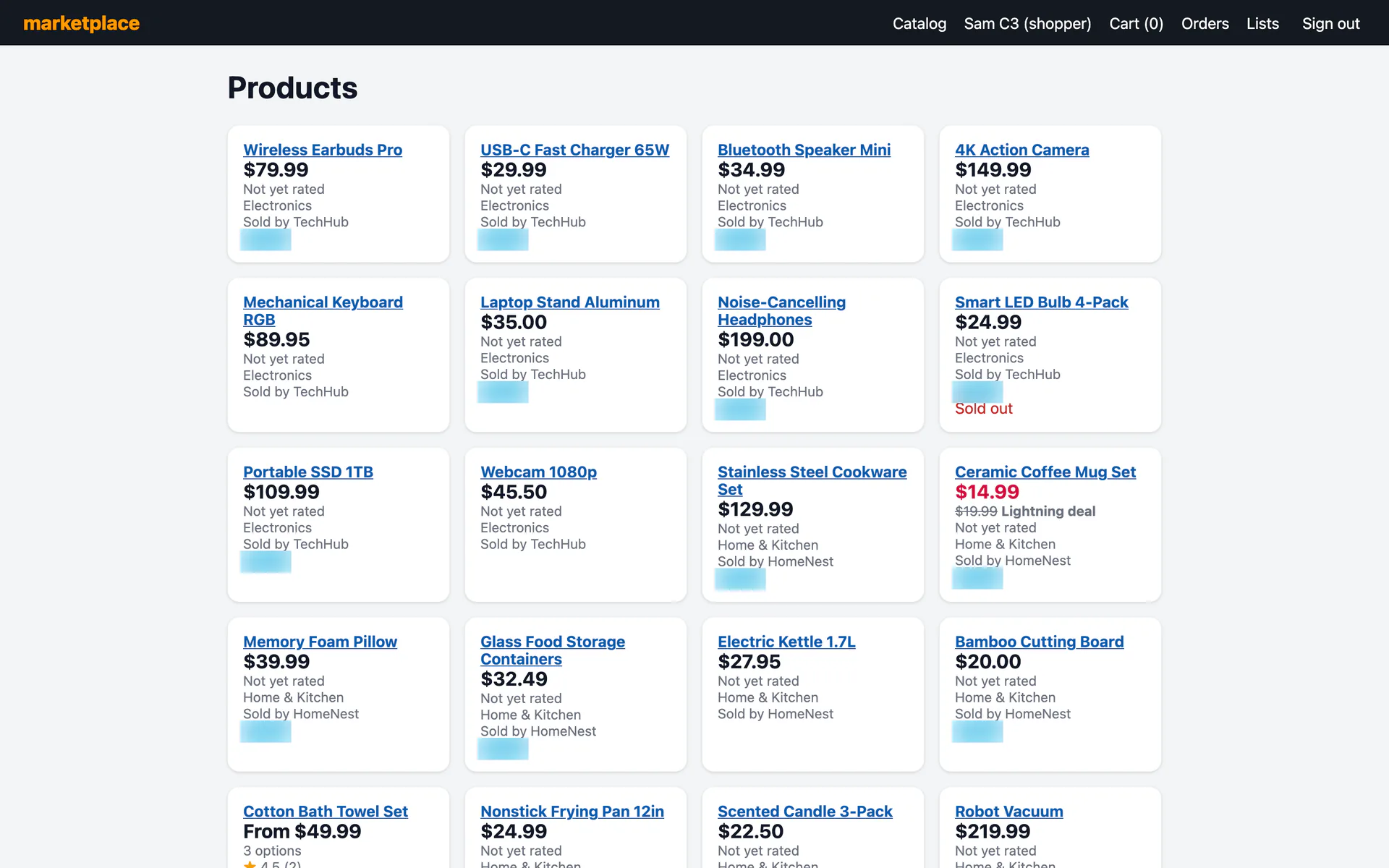View Smart LED Bulb 4-Pack
Screen dimensions: 1389x868
click(x=1041, y=302)
